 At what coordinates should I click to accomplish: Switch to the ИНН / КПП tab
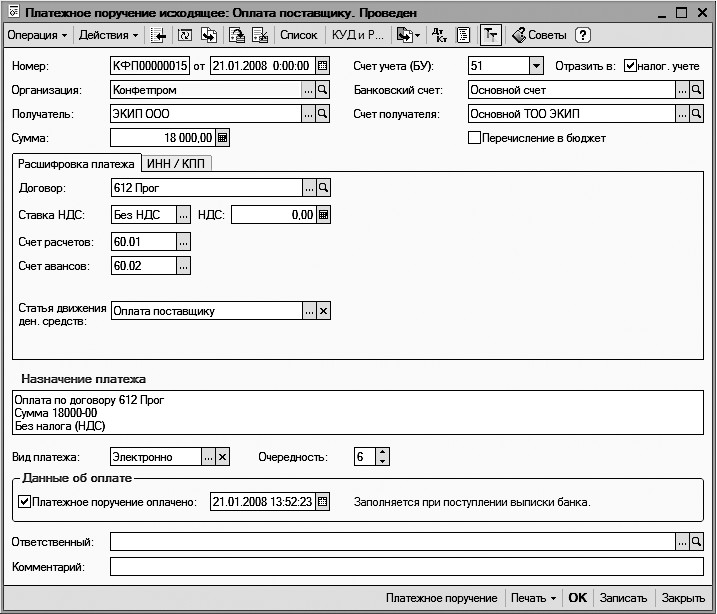177,163
